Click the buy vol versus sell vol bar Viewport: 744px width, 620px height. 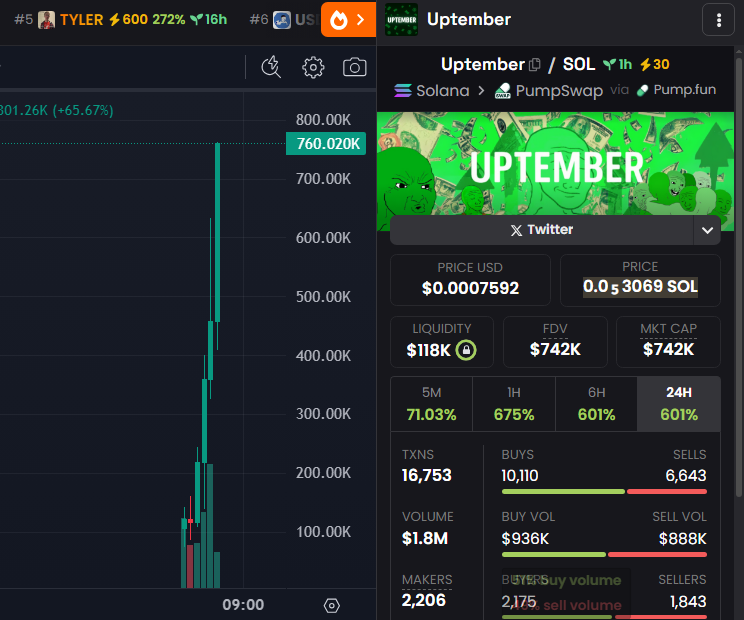click(x=604, y=555)
